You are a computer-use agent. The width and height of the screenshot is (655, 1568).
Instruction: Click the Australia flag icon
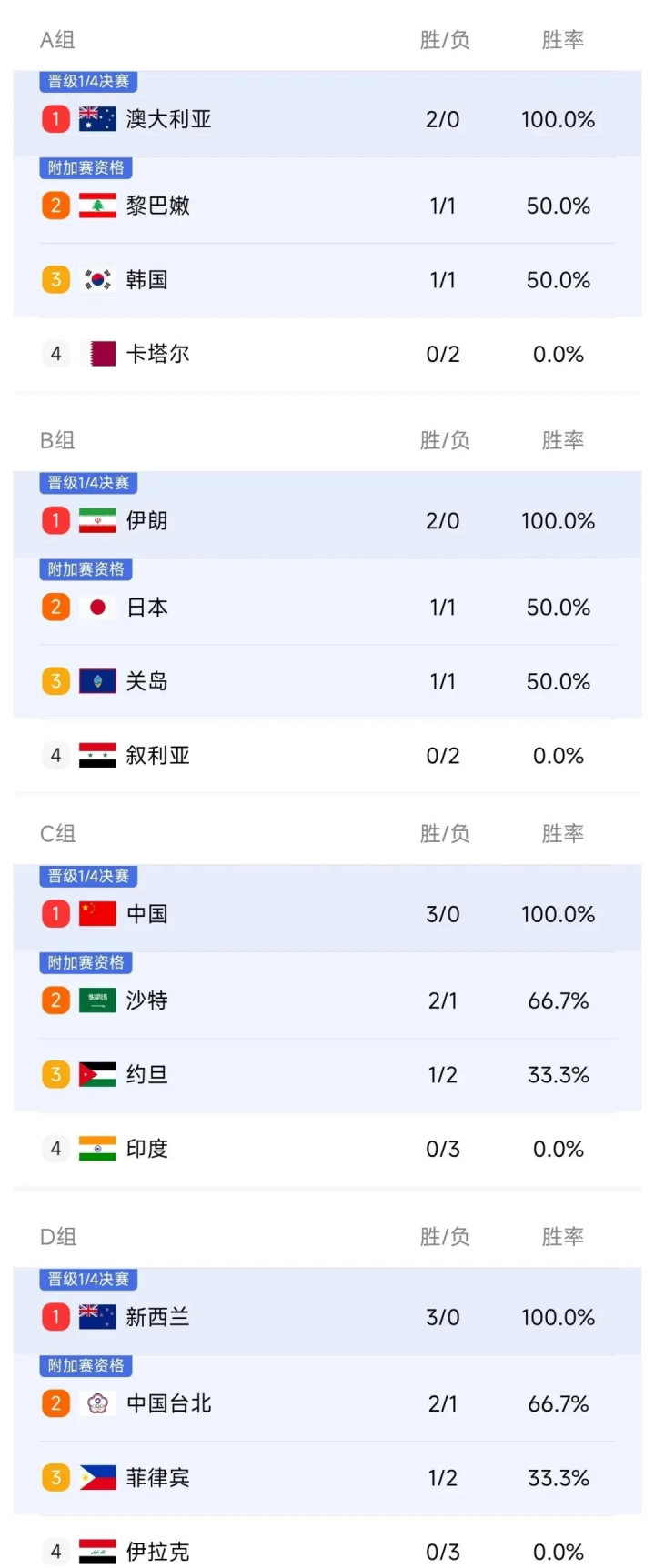point(97,119)
